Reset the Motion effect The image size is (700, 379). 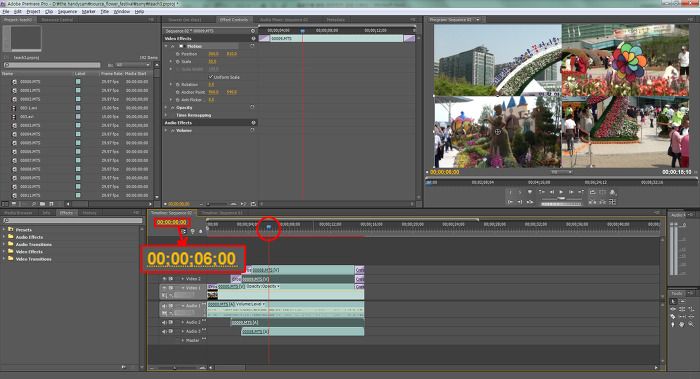[252, 46]
